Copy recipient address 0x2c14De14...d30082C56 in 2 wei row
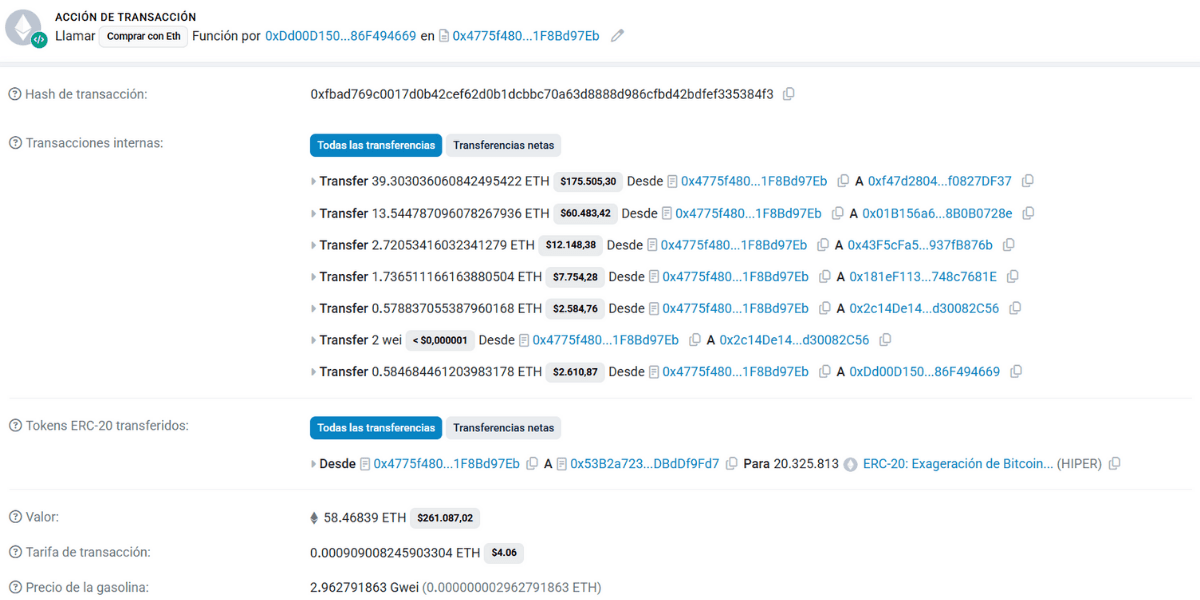 click(x=885, y=340)
